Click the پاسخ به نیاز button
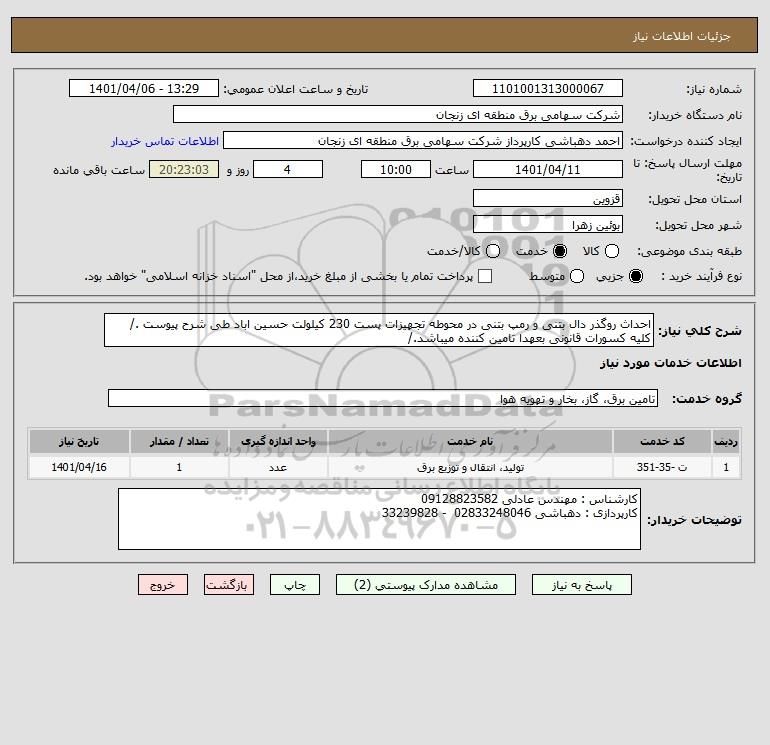This screenshot has width=770, height=745. (x=581, y=584)
